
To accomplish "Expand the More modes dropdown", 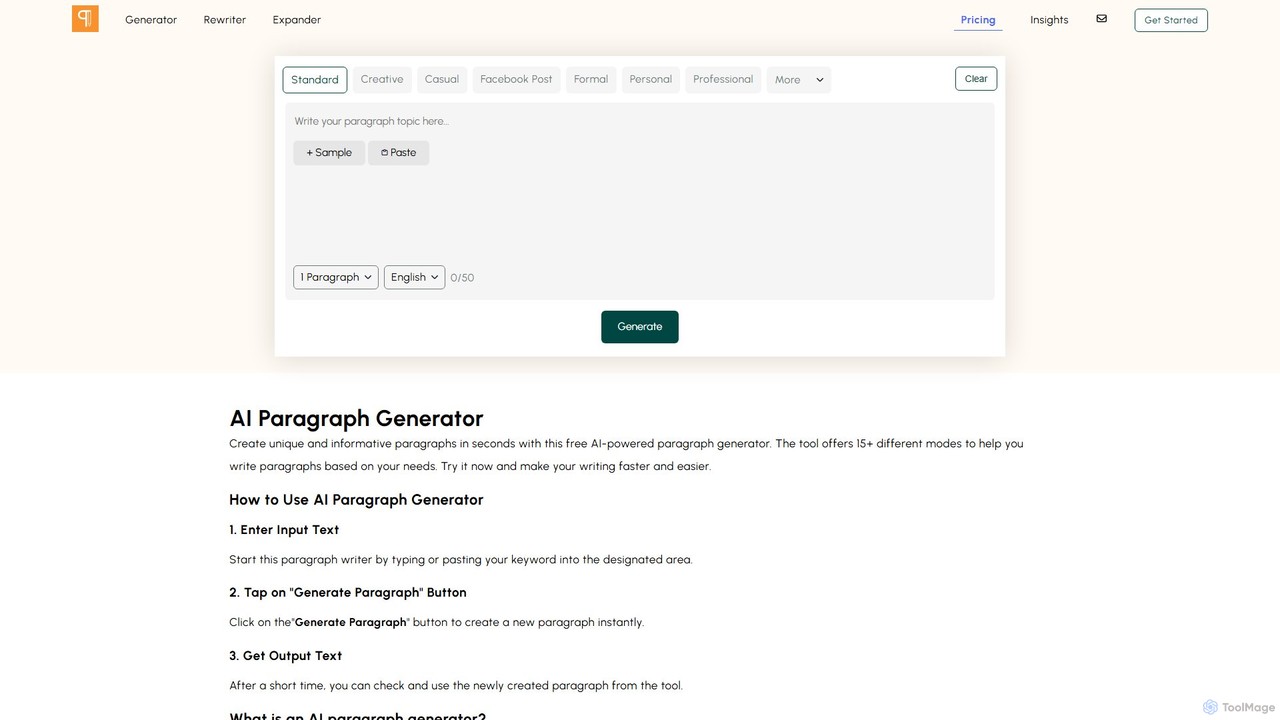I will click(x=799, y=80).
